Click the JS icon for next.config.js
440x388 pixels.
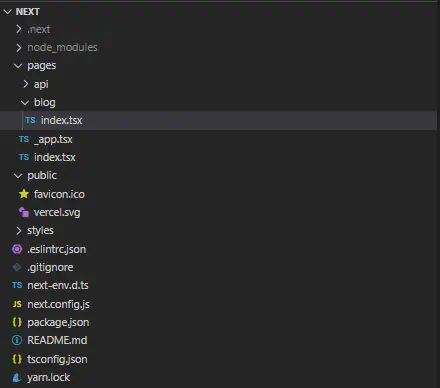coord(17,304)
